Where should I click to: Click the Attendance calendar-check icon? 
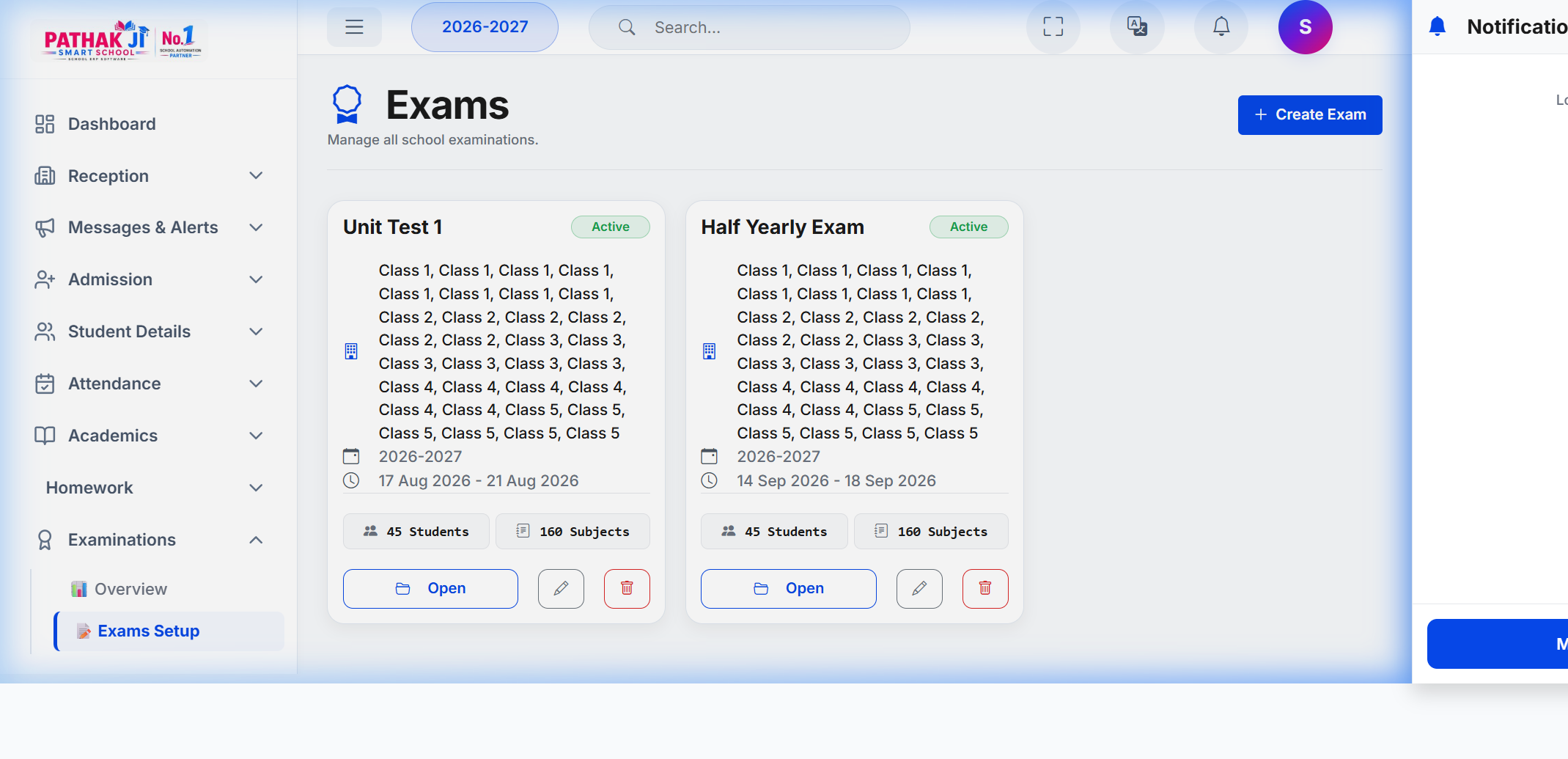pyautogui.click(x=45, y=384)
